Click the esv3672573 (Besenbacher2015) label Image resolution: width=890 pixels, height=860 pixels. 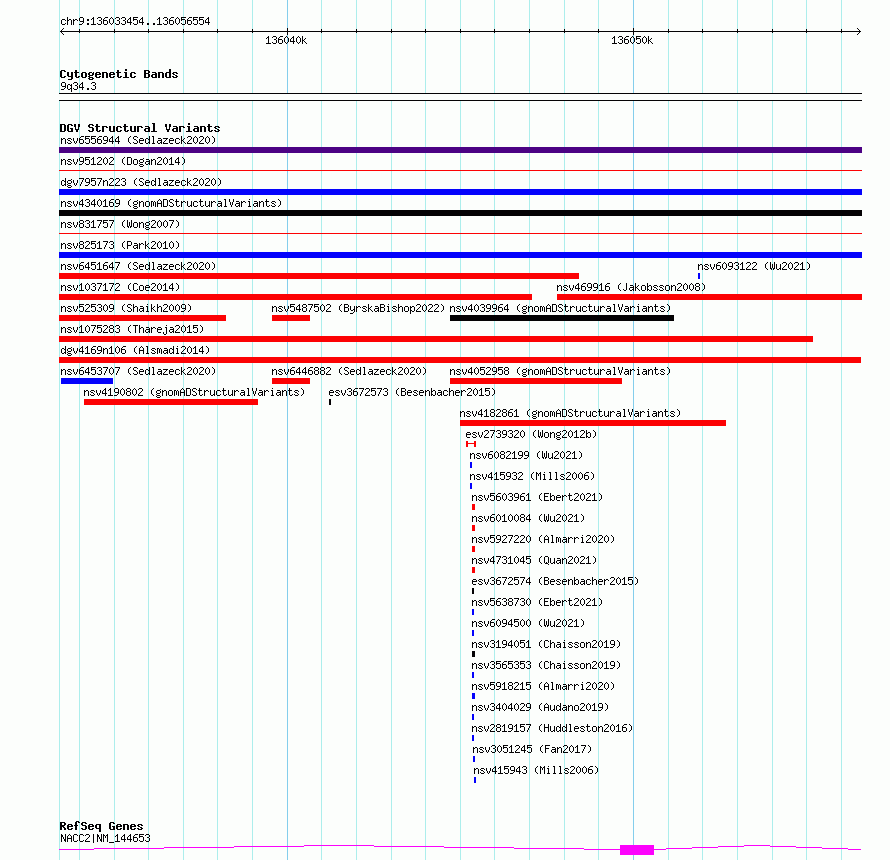click(x=412, y=392)
